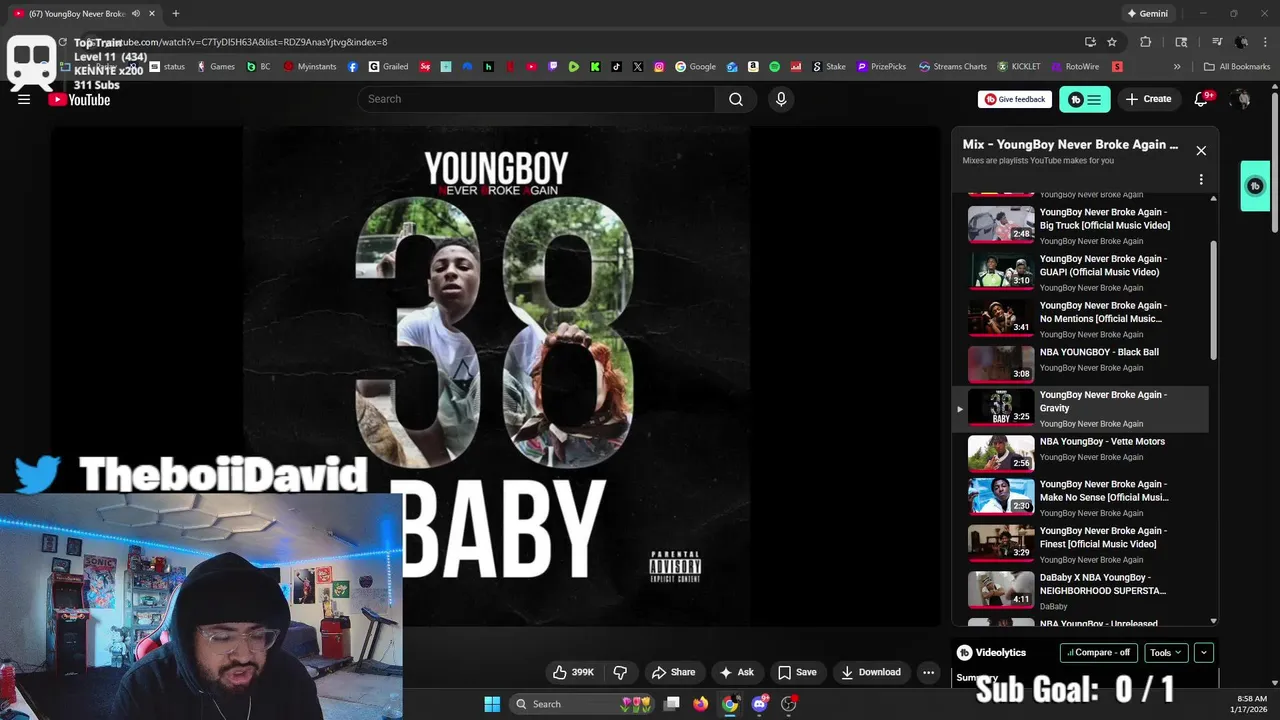Open Finest [Official Video] playlist entry

[x=1080, y=544]
